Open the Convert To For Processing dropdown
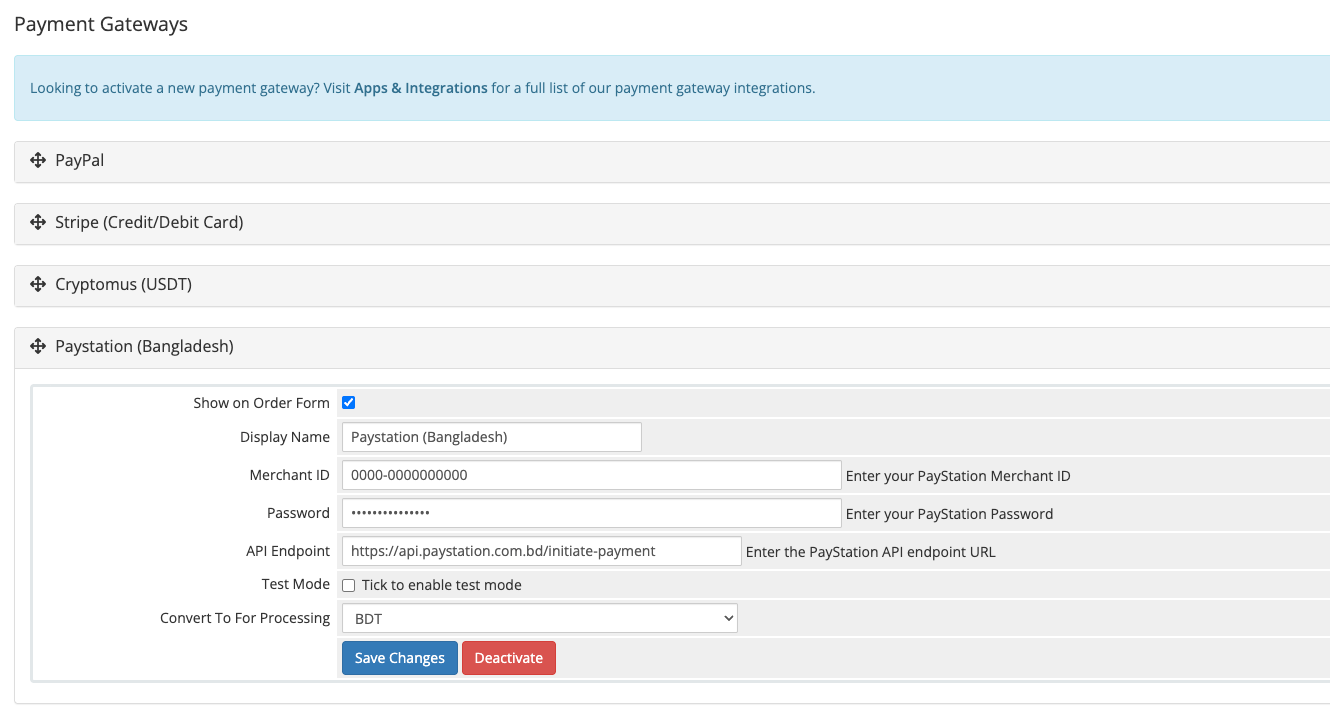 tap(539, 618)
